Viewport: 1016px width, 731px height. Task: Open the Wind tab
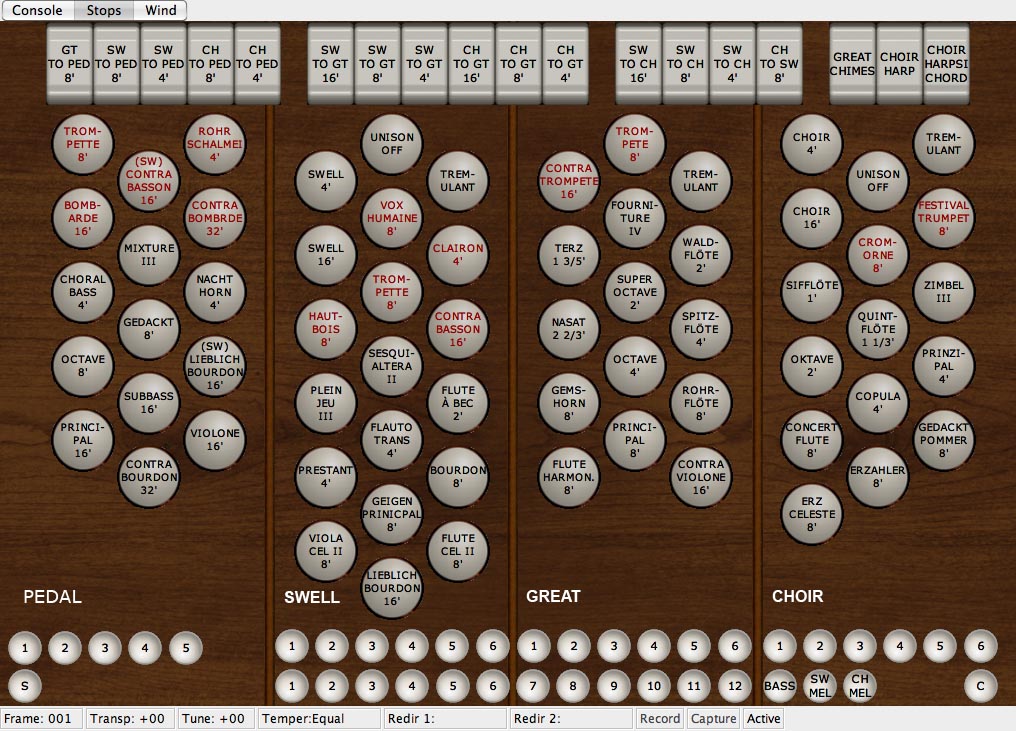160,11
